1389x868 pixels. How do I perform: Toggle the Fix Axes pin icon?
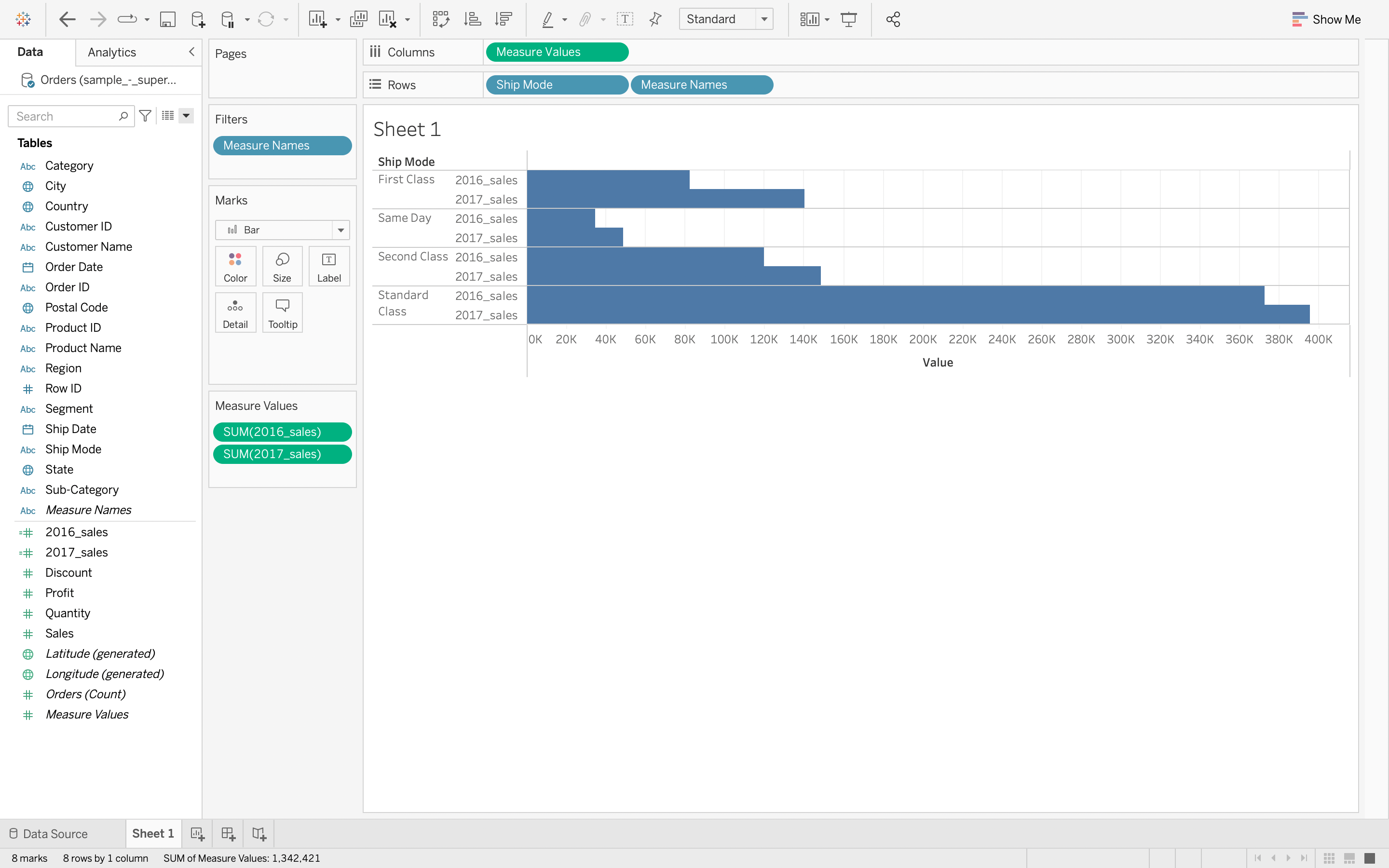pos(655,19)
